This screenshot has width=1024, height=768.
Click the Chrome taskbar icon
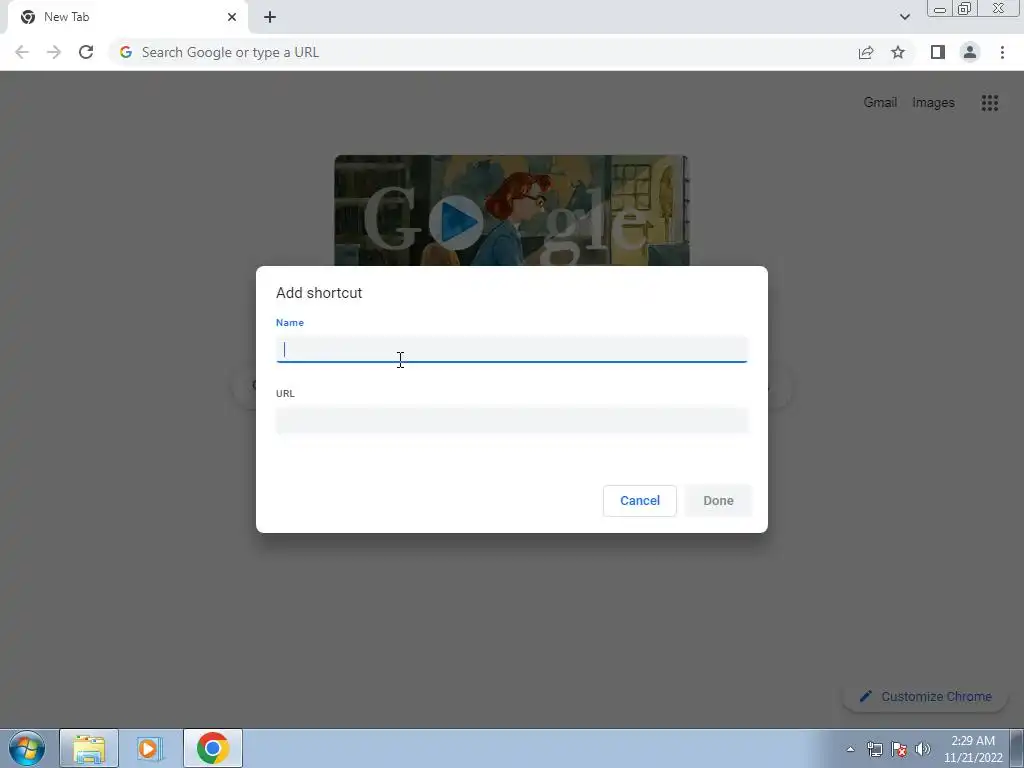[213, 748]
